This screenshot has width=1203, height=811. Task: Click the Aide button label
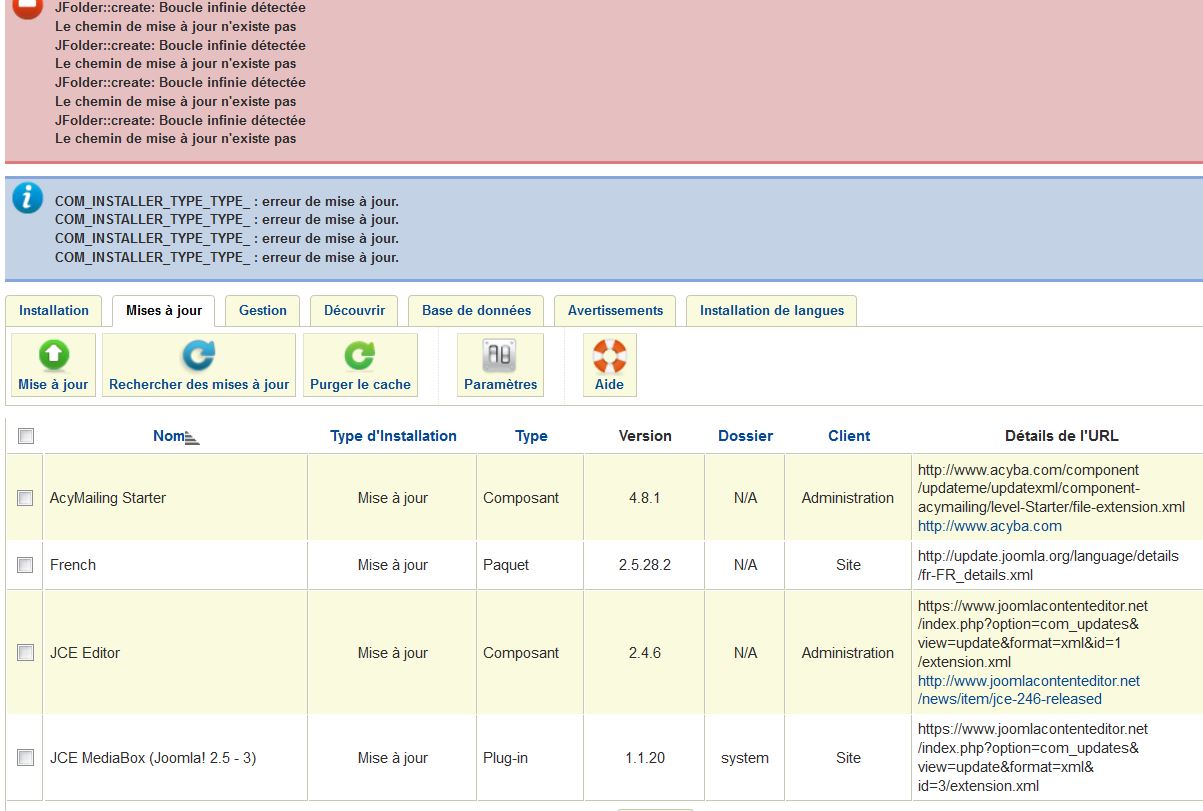[609, 384]
